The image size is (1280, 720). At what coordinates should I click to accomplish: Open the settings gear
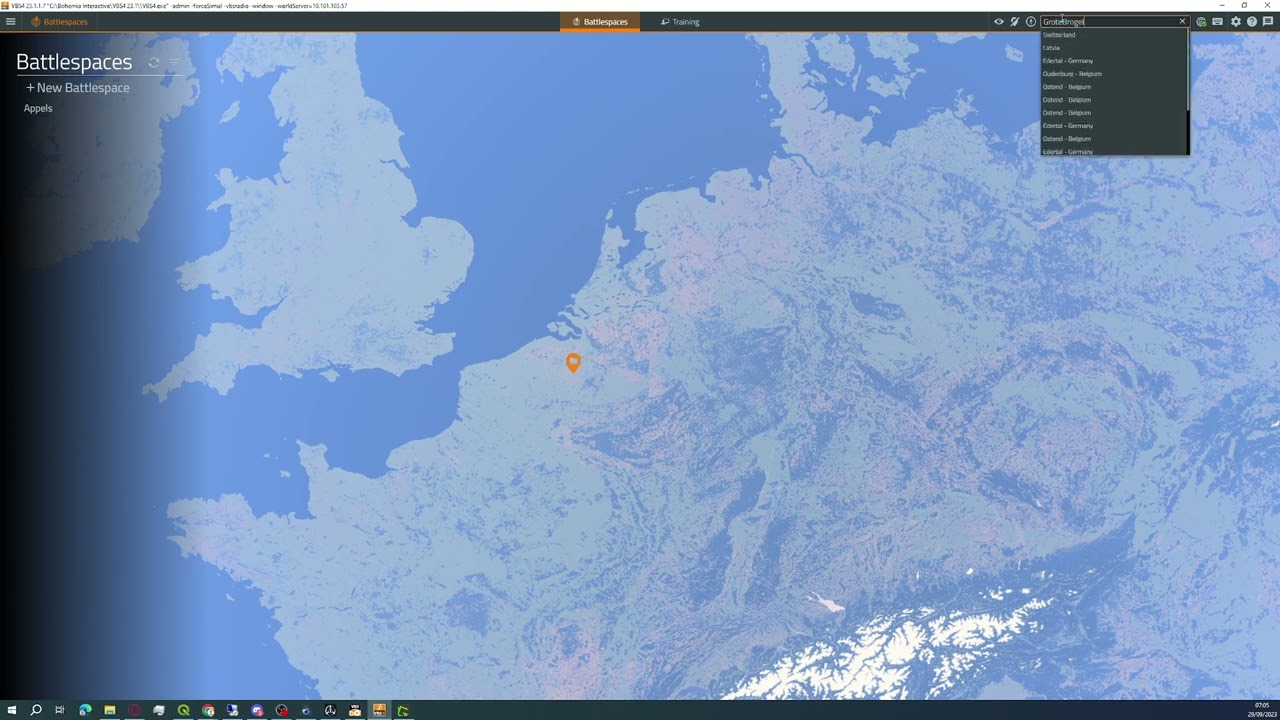[x=1236, y=21]
